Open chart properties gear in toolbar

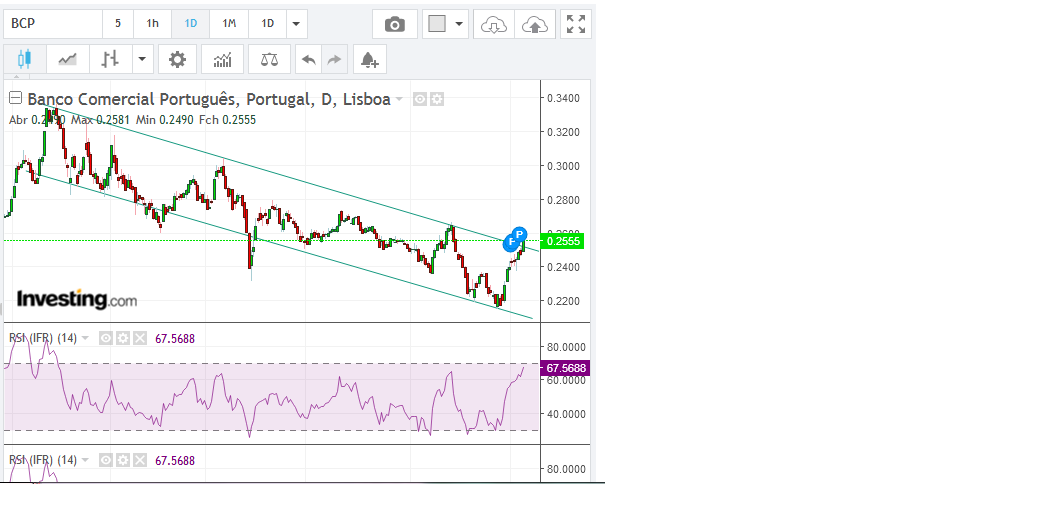(x=177, y=60)
